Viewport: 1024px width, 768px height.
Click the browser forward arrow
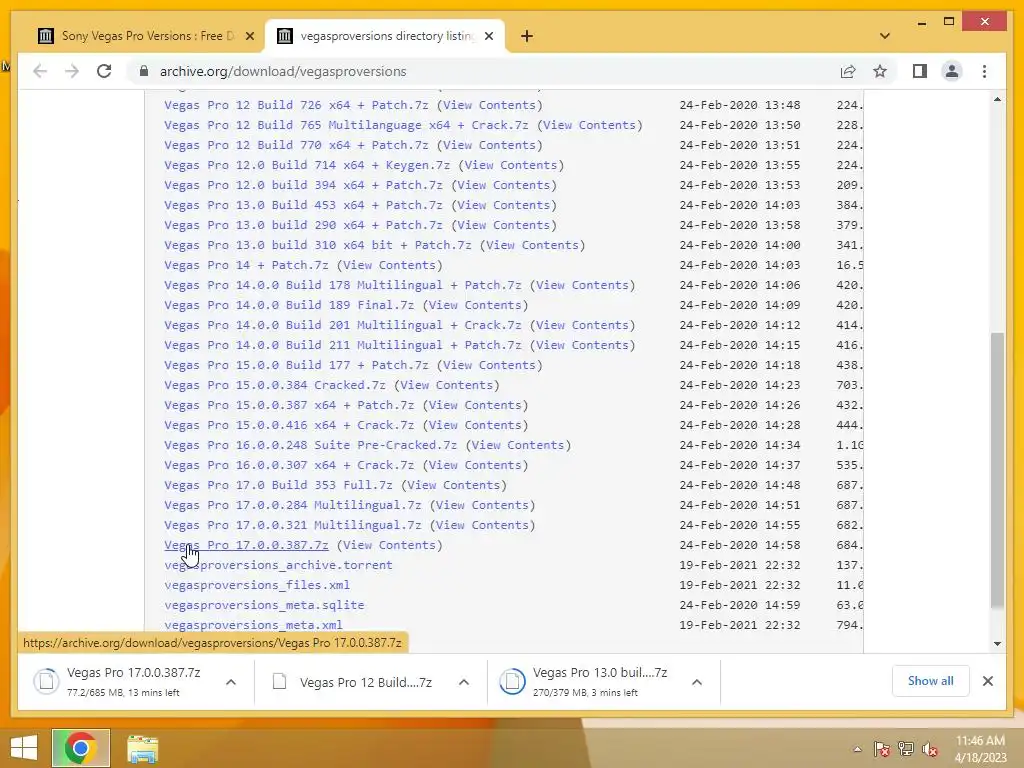point(72,71)
